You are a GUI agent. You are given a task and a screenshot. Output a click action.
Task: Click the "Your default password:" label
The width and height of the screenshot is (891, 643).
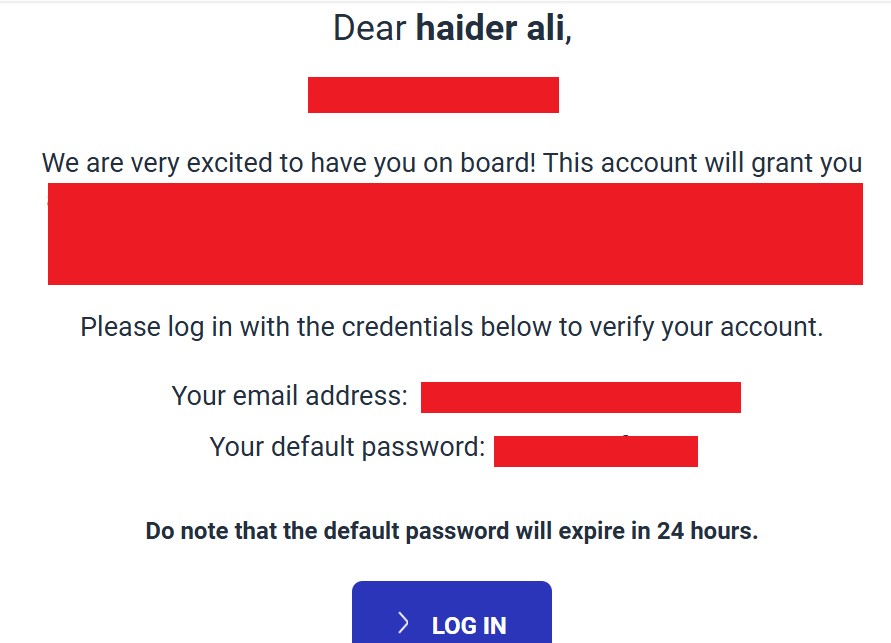click(347, 446)
